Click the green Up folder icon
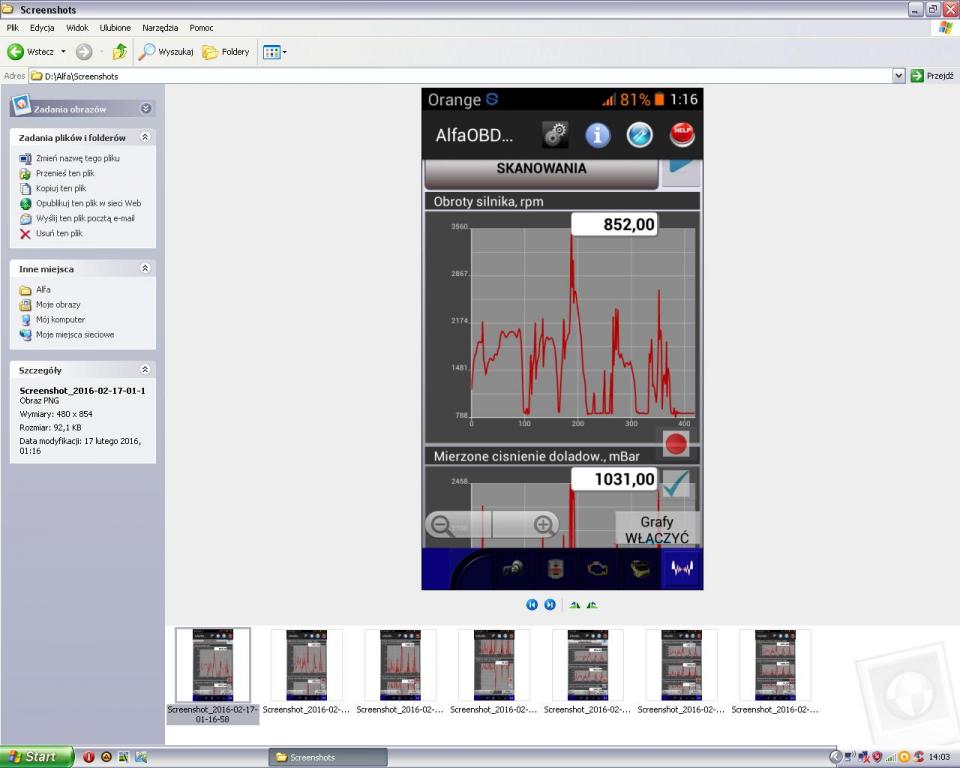The width and height of the screenshot is (960, 768). [x=120, y=52]
